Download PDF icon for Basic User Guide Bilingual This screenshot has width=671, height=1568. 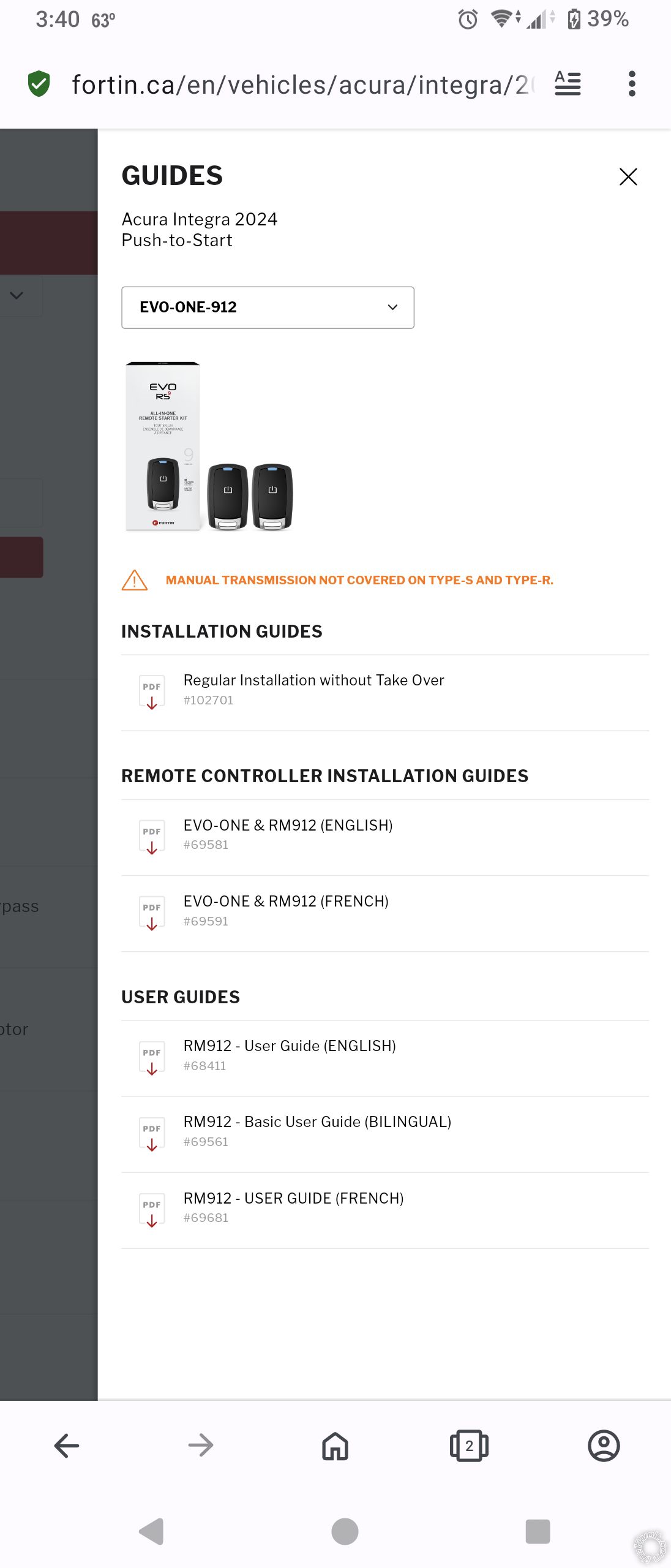(152, 1134)
